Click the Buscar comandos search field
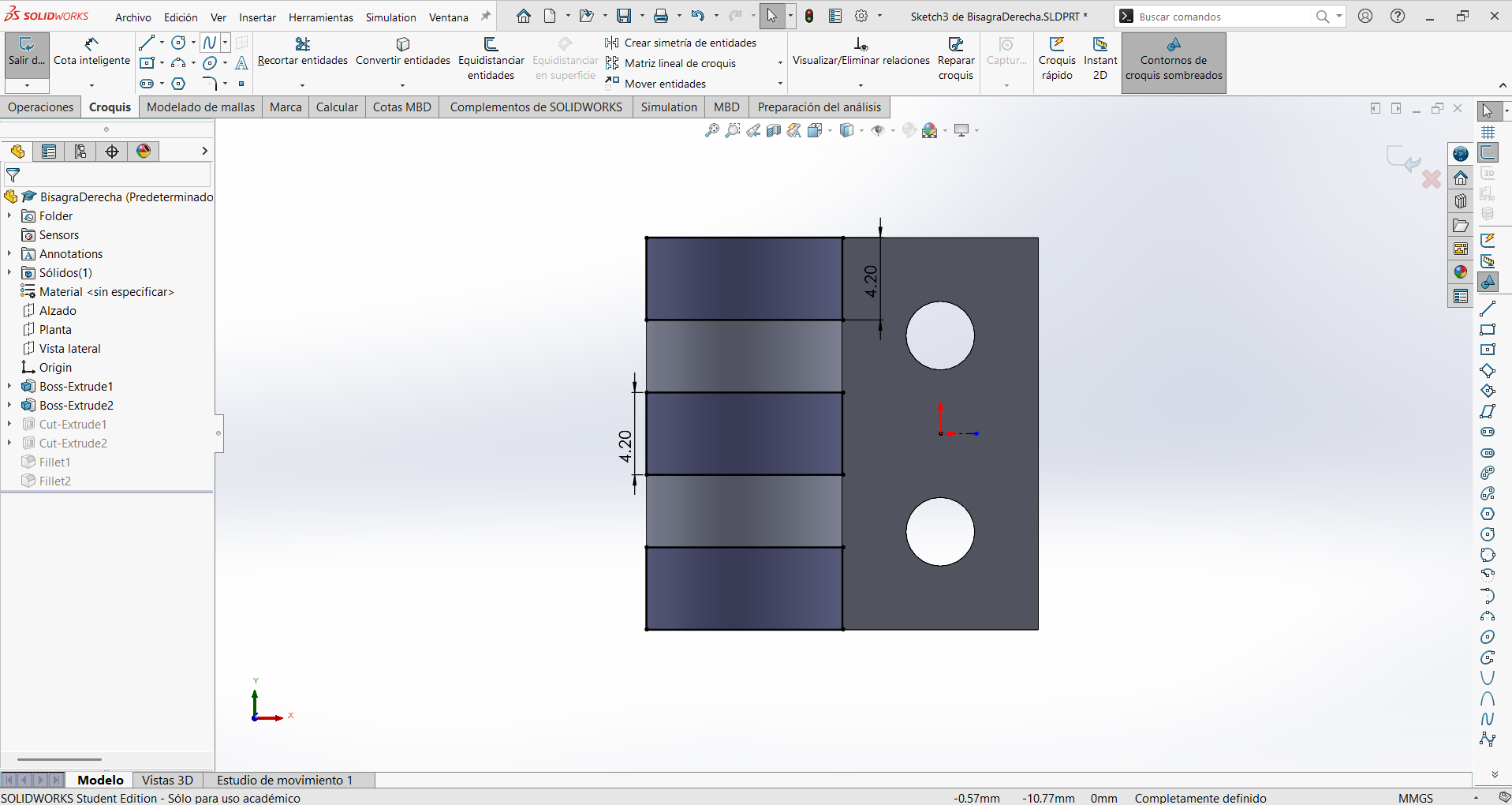The width and height of the screenshot is (1512, 805). click(1223, 17)
